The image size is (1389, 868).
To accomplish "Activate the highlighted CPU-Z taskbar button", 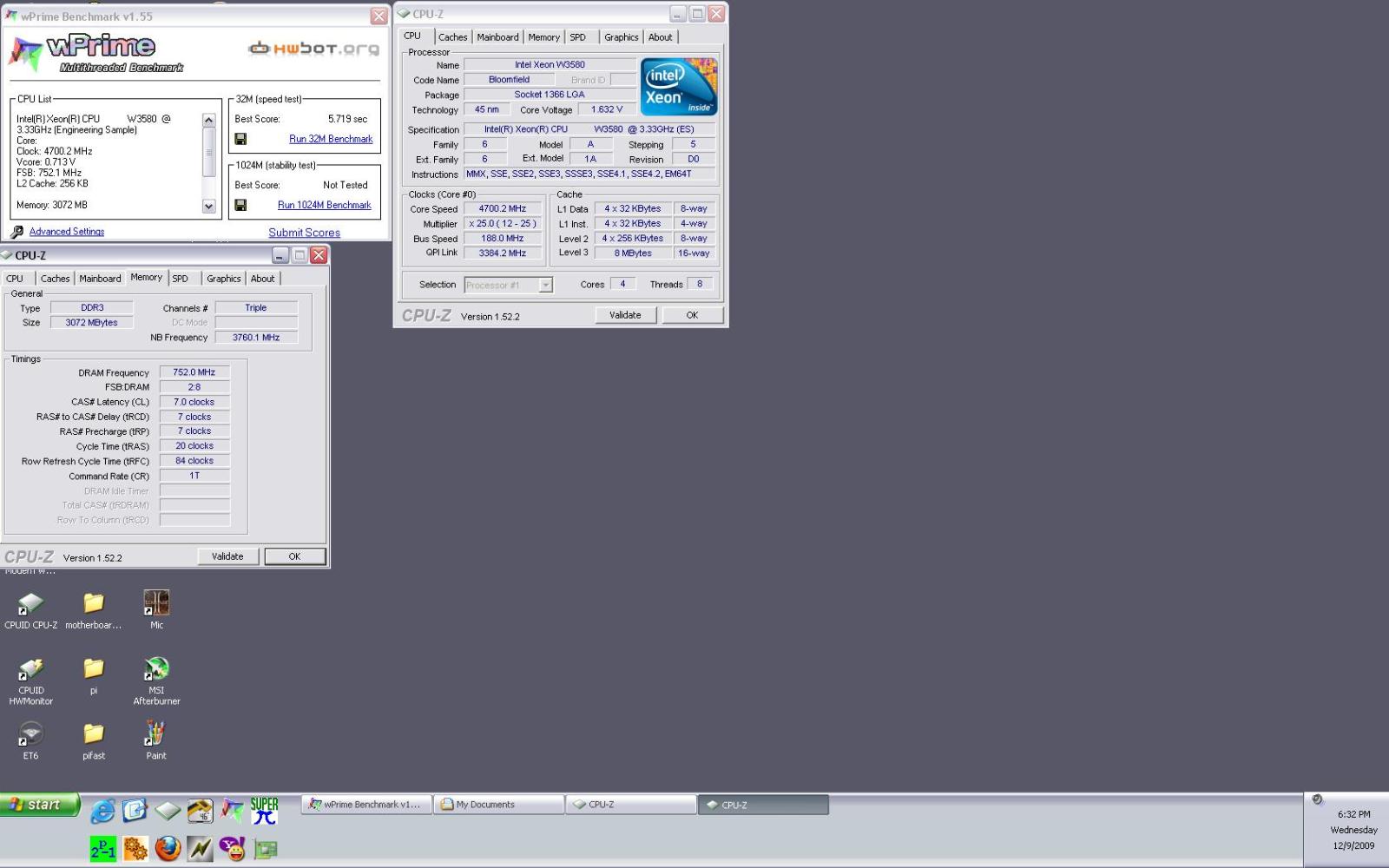I will pyautogui.click(x=763, y=805).
